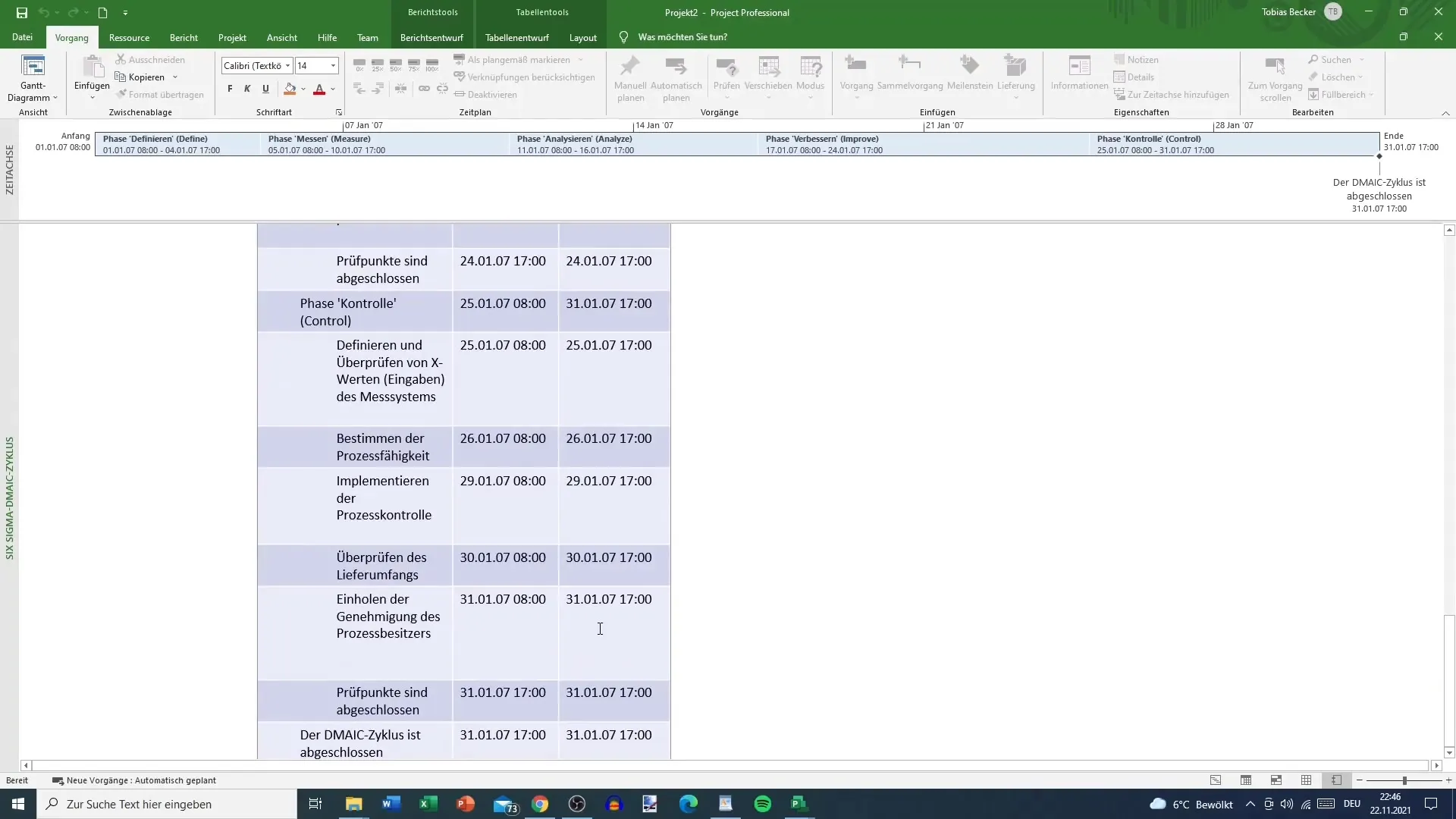This screenshot has height=819, width=1456.
Task: Switch to team planner view in status bar
Action: coord(1276,780)
